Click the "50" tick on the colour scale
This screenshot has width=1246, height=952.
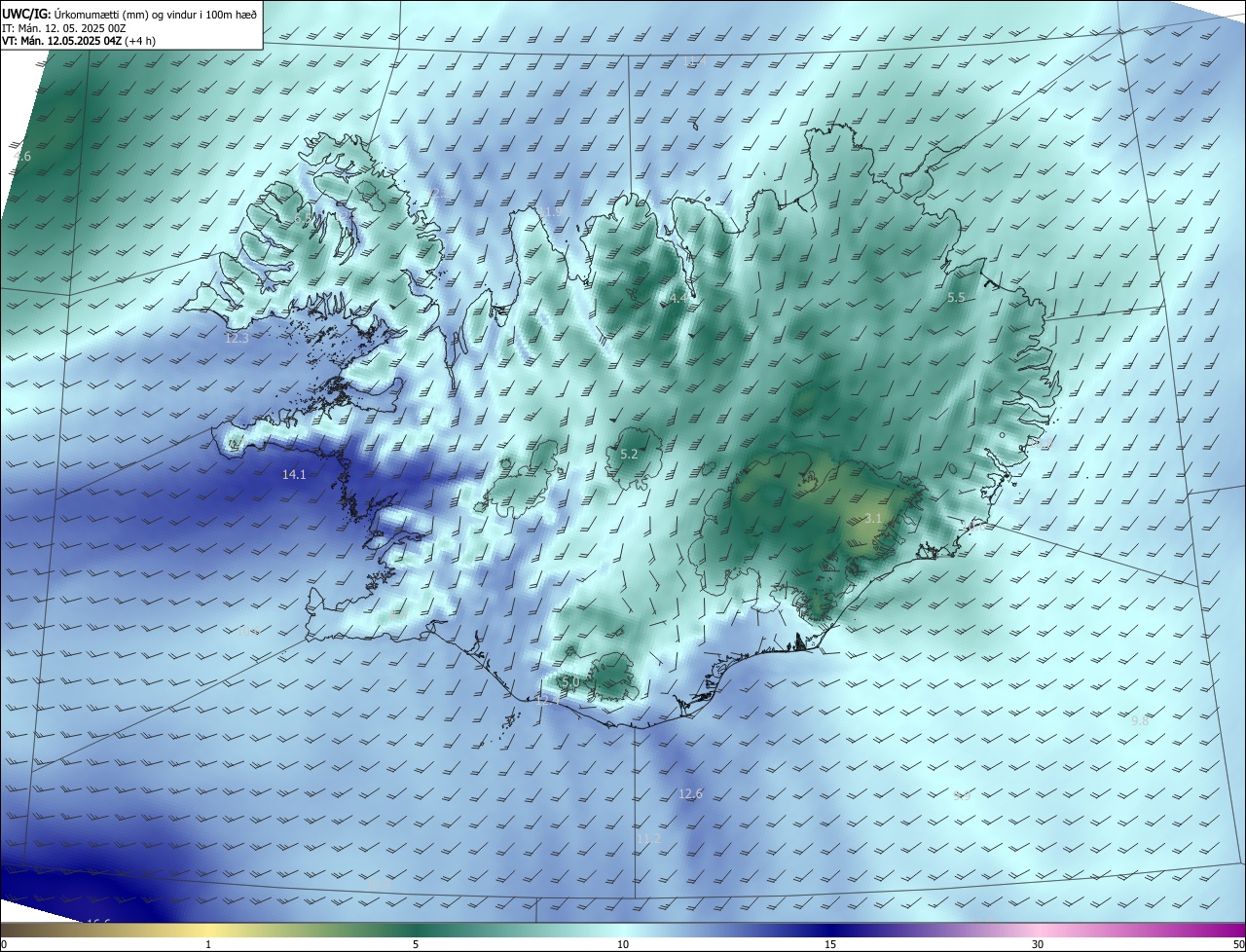[1238, 944]
